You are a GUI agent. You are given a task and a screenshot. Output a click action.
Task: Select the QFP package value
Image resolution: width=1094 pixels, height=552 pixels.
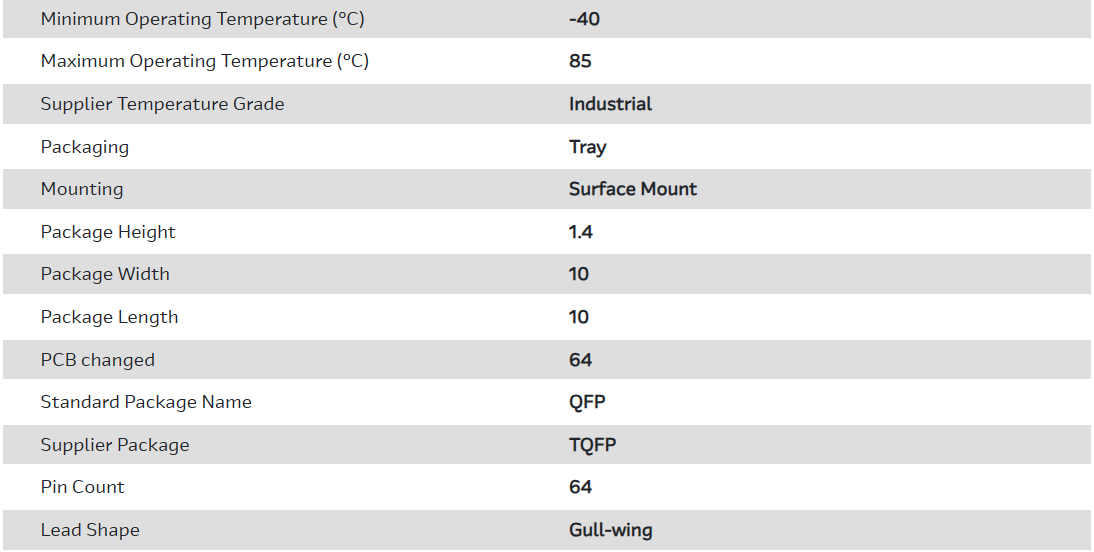click(x=587, y=402)
